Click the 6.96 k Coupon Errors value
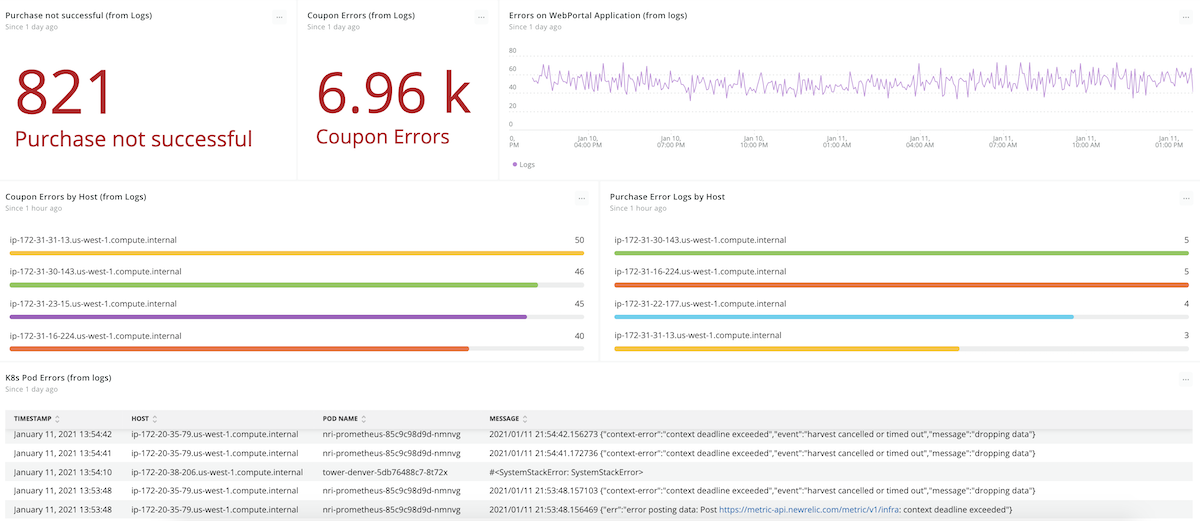The image size is (1200, 521). coord(392,92)
